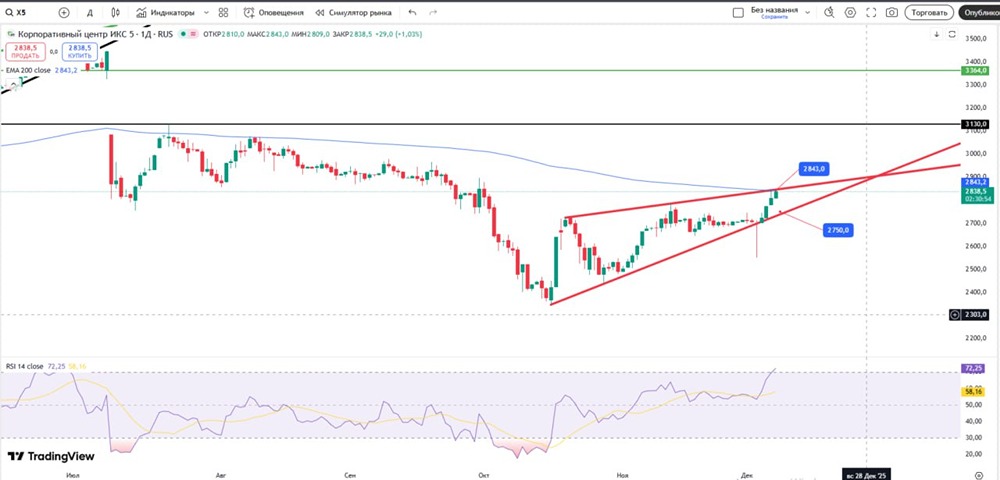The image size is (1000, 480).
Task: Click the current price label 2838,5 on scale
Action: (975, 191)
